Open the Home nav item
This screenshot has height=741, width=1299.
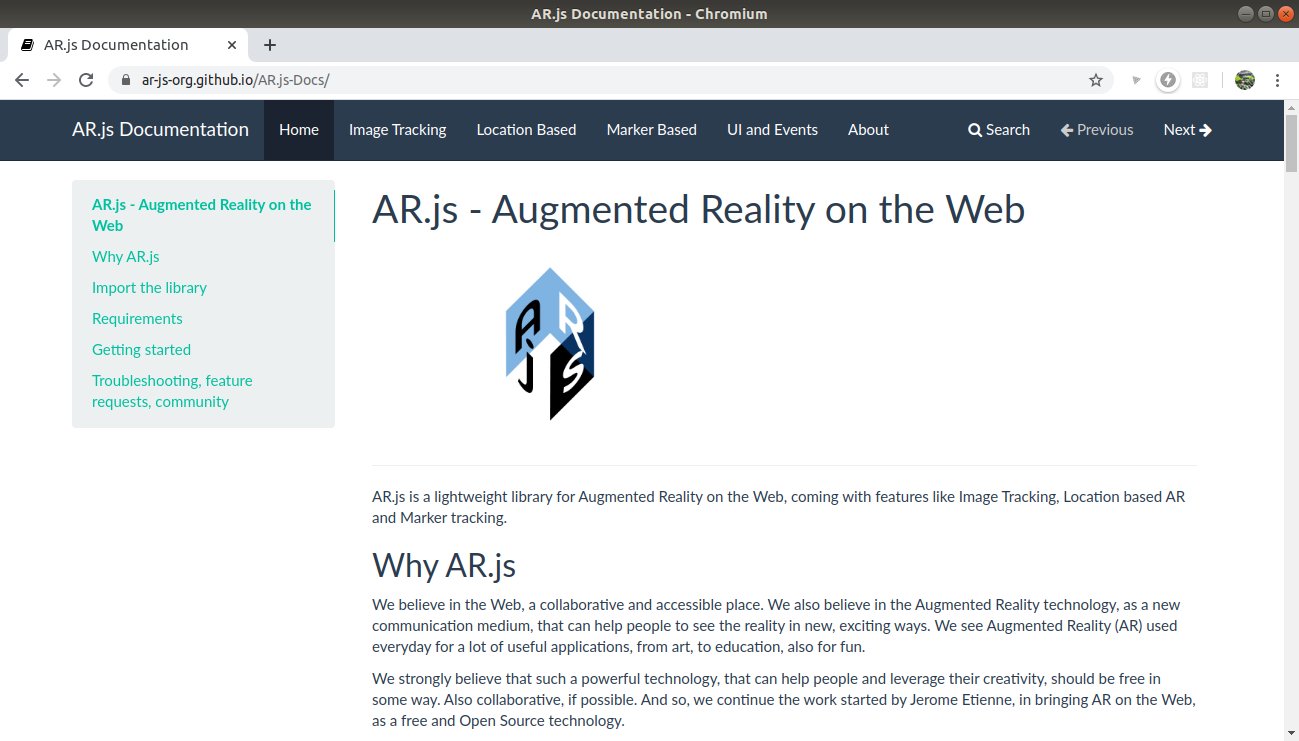[x=299, y=130]
